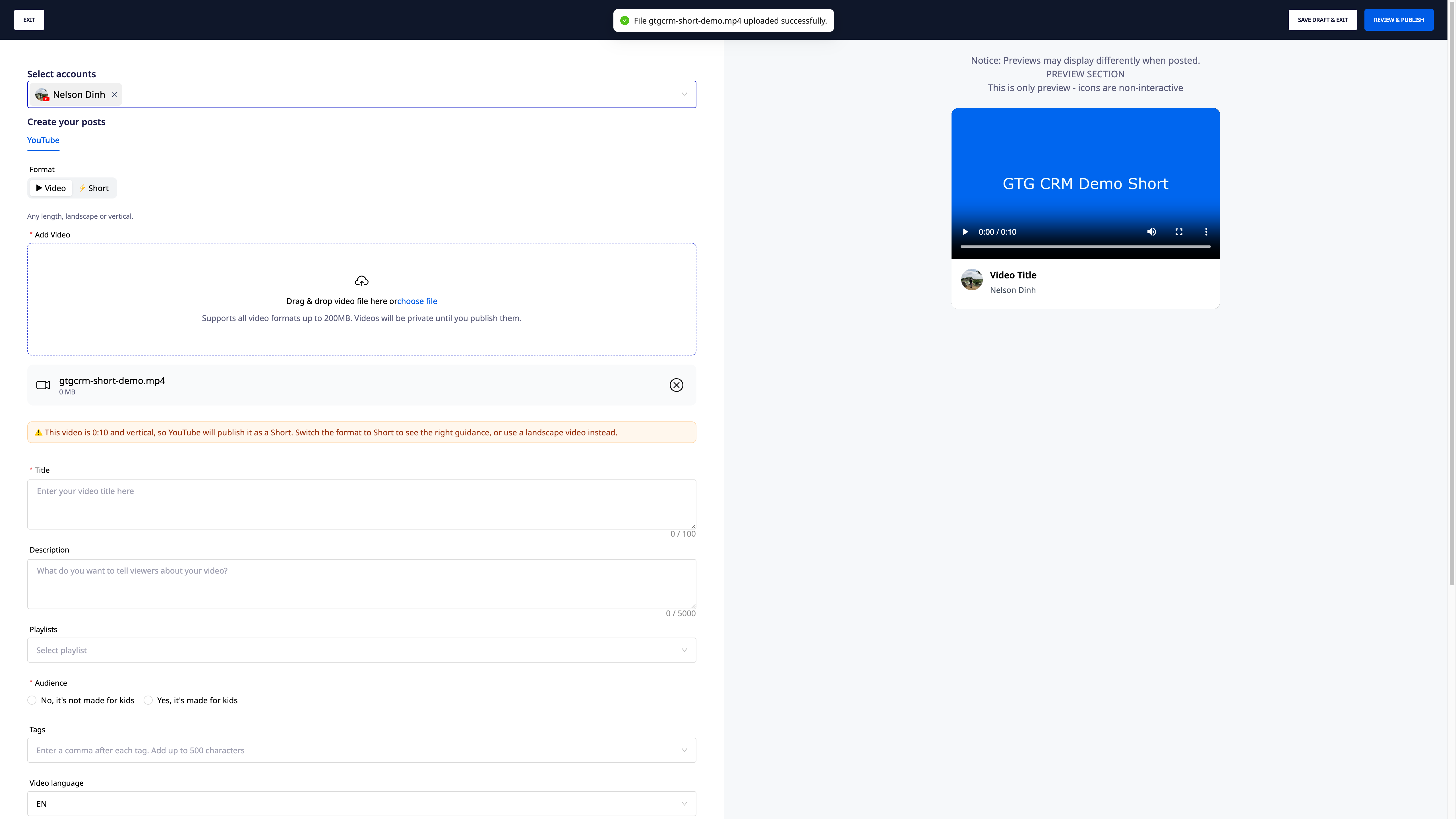This screenshot has width=1456, height=819.
Task: Click the gtgcrm-short-demo.mp4 file name
Action: (x=112, y=380)
